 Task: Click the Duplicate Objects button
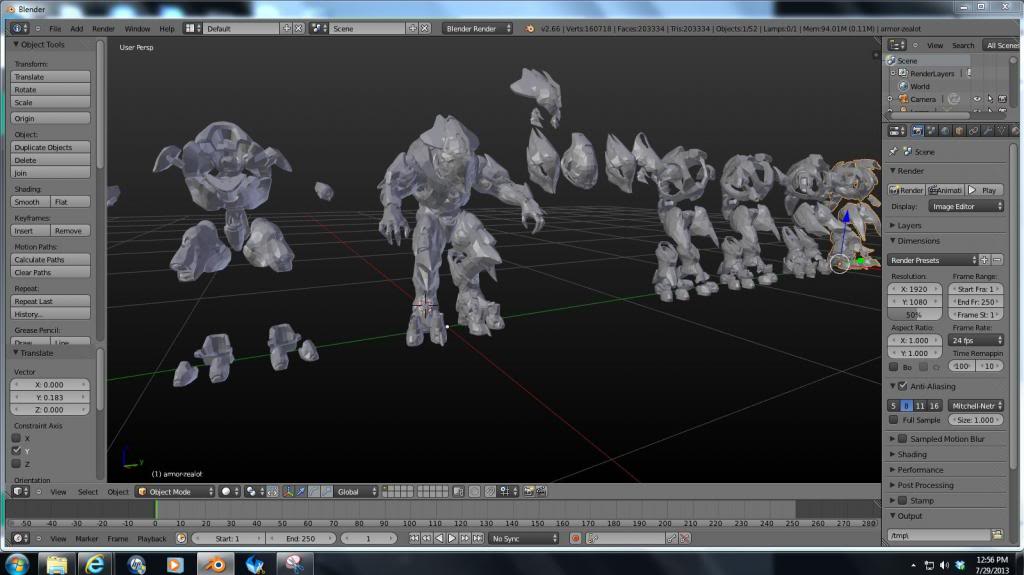[50, 147]
